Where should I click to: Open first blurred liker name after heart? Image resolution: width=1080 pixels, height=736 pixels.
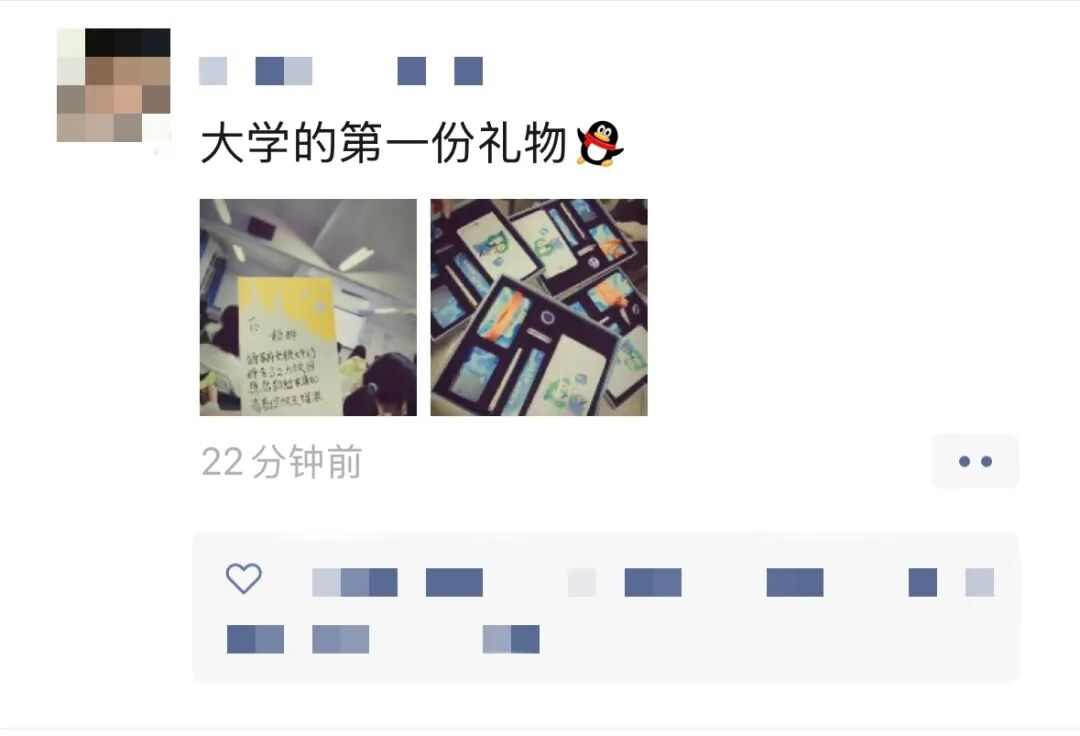tap(355, 582)
